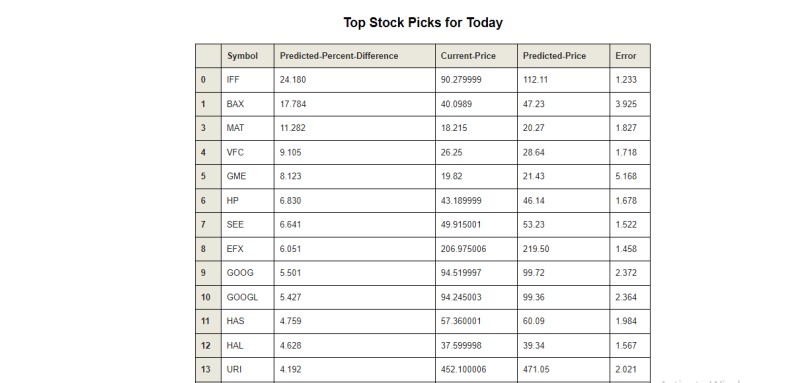Click the Symbol column header

[x=247, y=56]
